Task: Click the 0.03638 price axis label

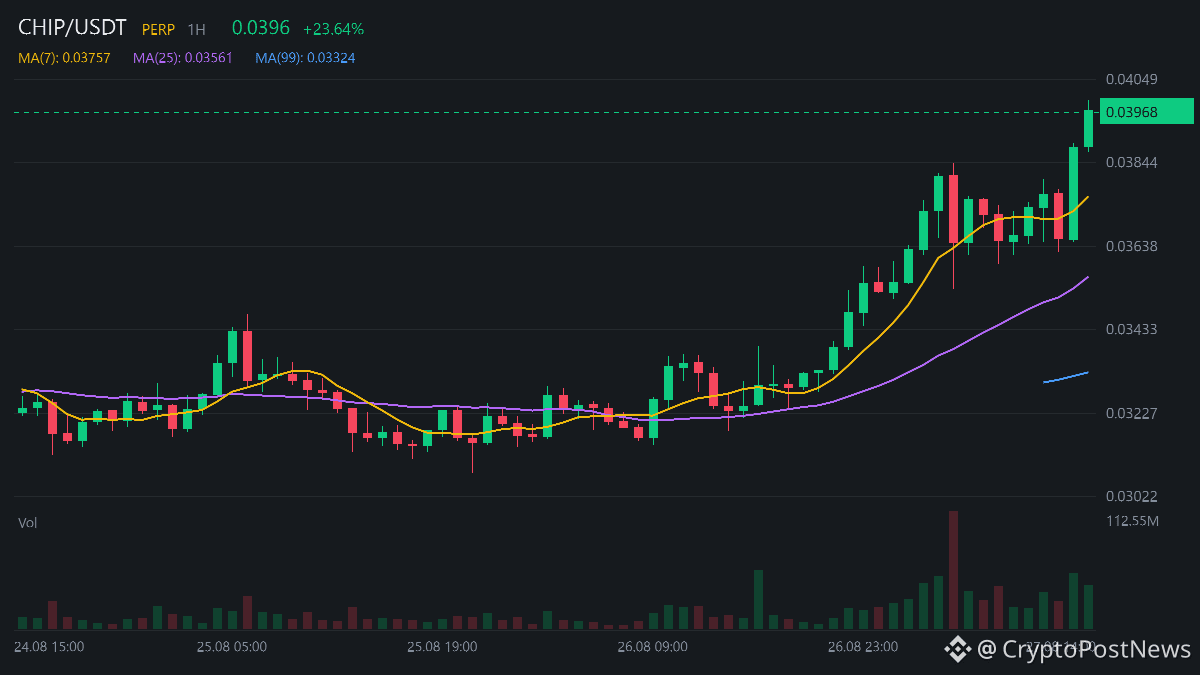Action: (x=1131, y=246)
